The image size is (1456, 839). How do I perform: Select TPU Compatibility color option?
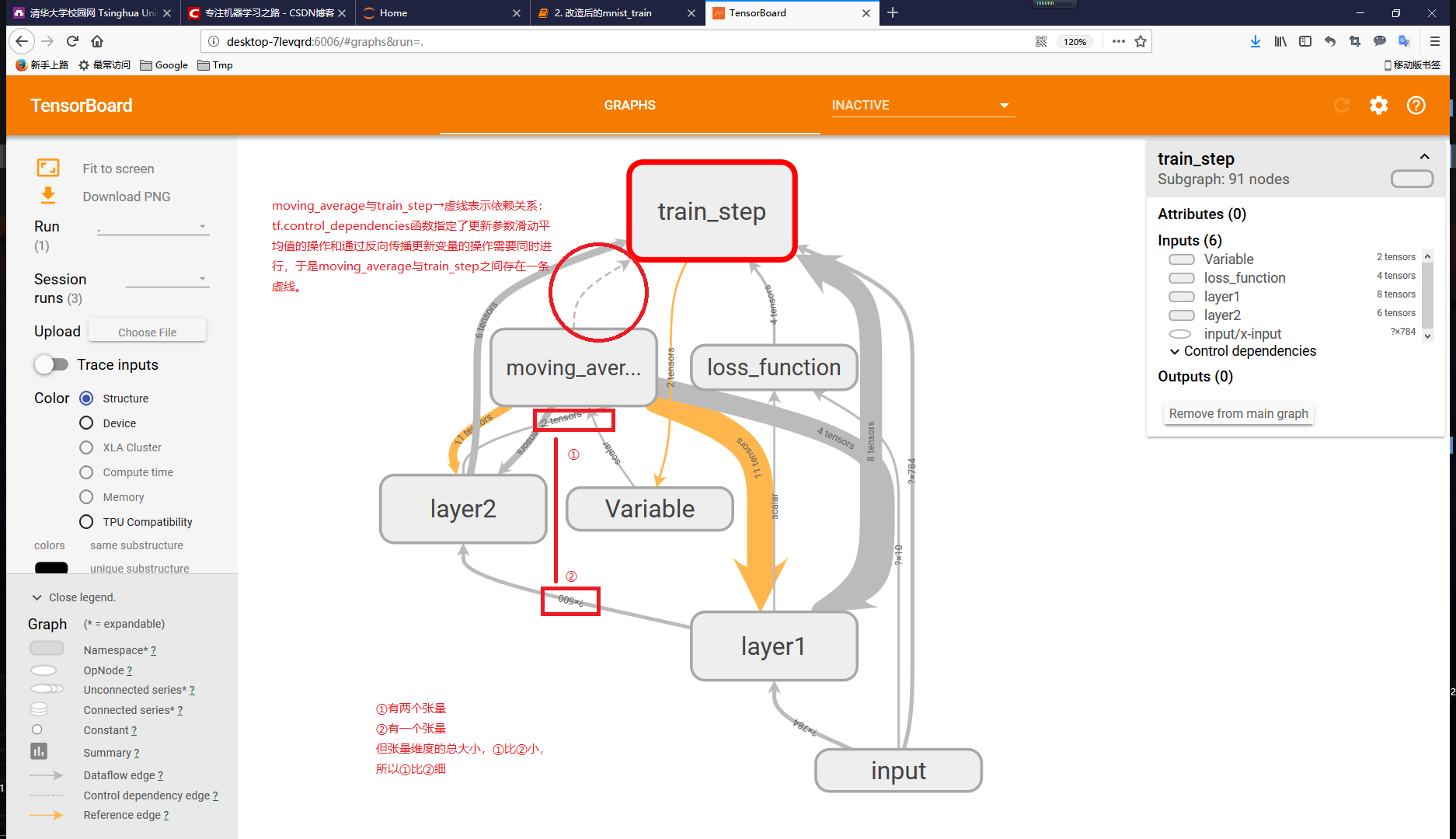86,521
